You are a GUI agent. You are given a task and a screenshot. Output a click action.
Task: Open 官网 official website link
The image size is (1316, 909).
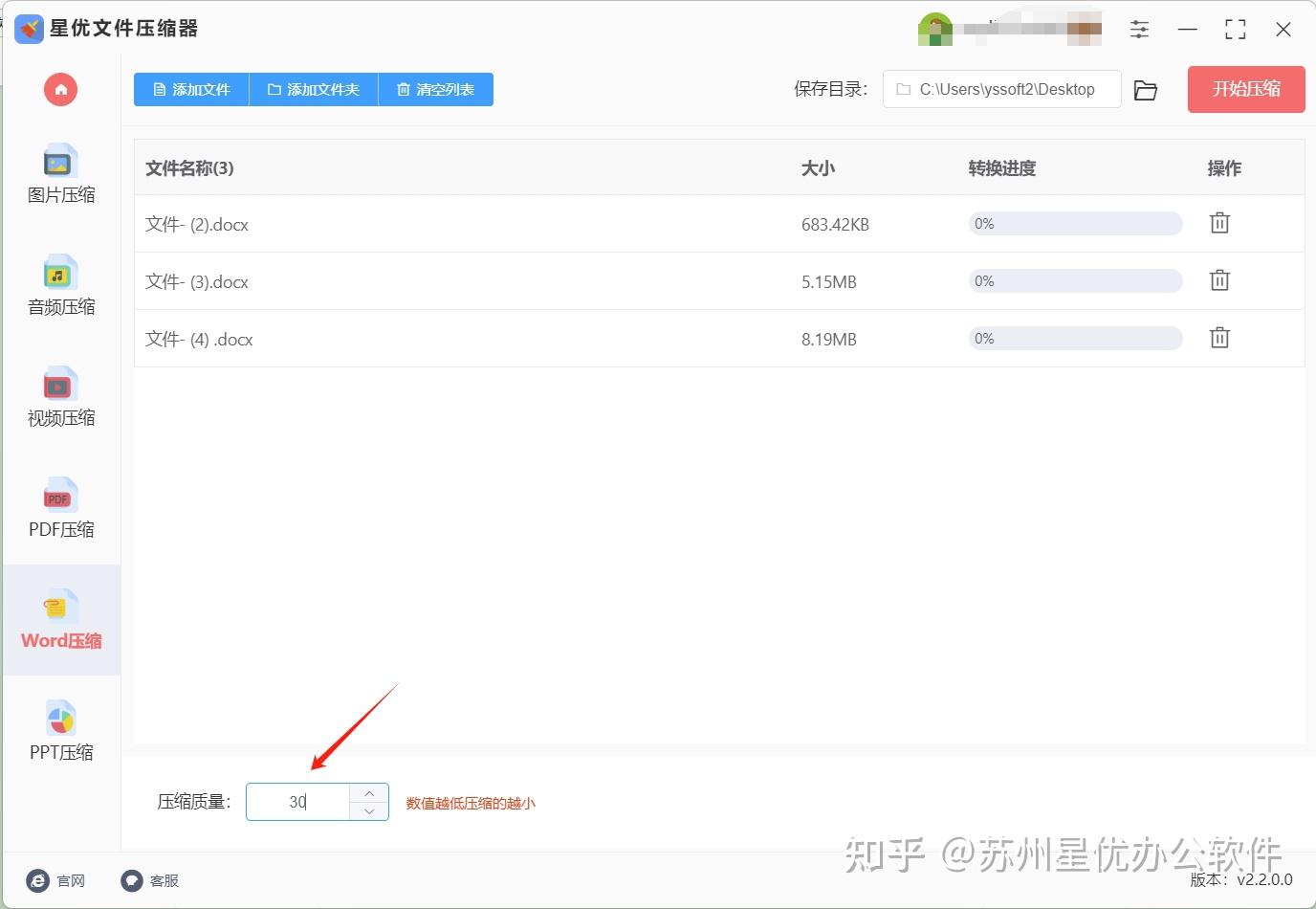click(x=55, y=880)
